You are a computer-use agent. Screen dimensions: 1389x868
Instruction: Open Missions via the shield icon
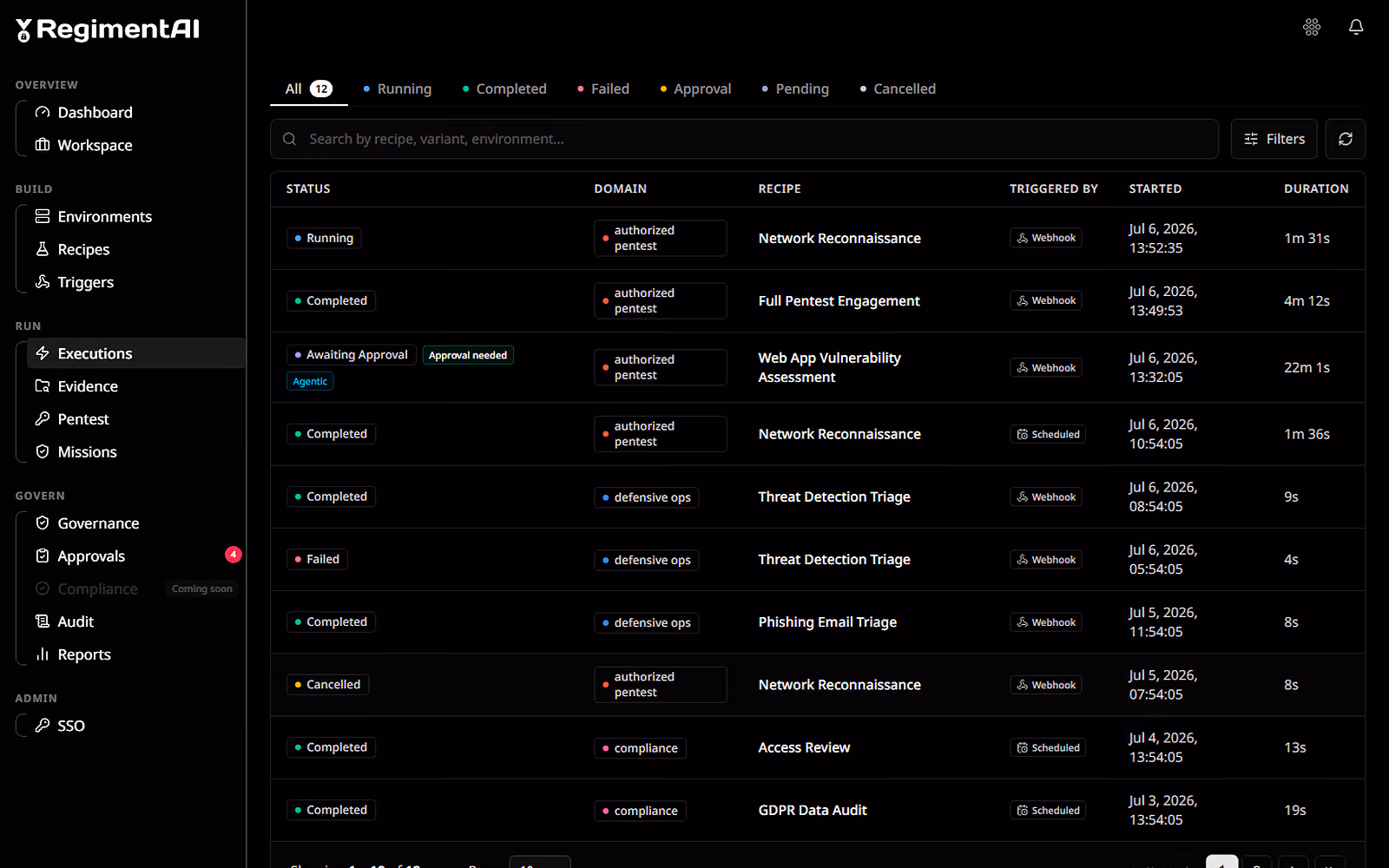(x=42, y=452)
